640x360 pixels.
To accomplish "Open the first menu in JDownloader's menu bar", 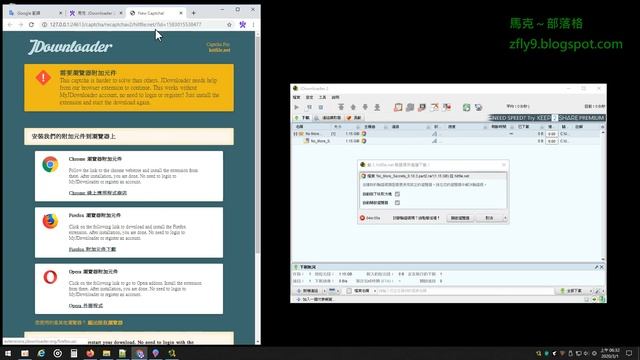I will pyautogui.click(x=297, y=97).
